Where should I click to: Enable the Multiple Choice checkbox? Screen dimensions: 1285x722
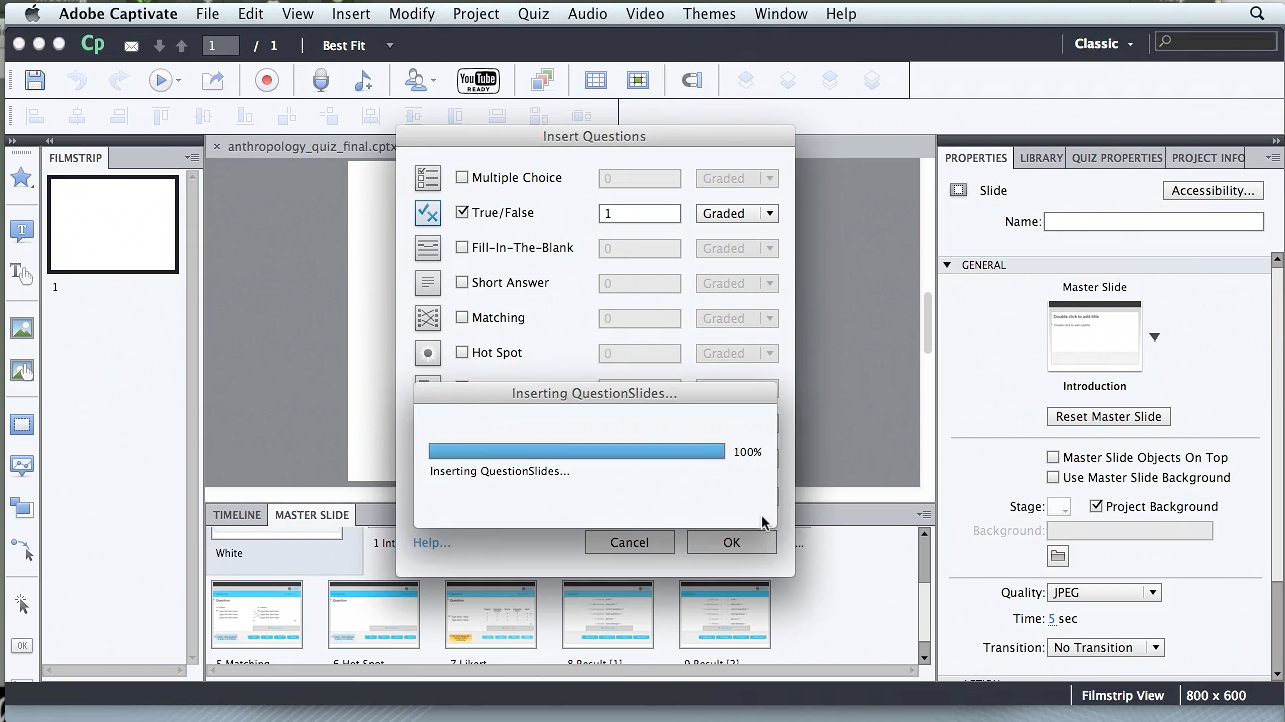(x=462, y=177)
